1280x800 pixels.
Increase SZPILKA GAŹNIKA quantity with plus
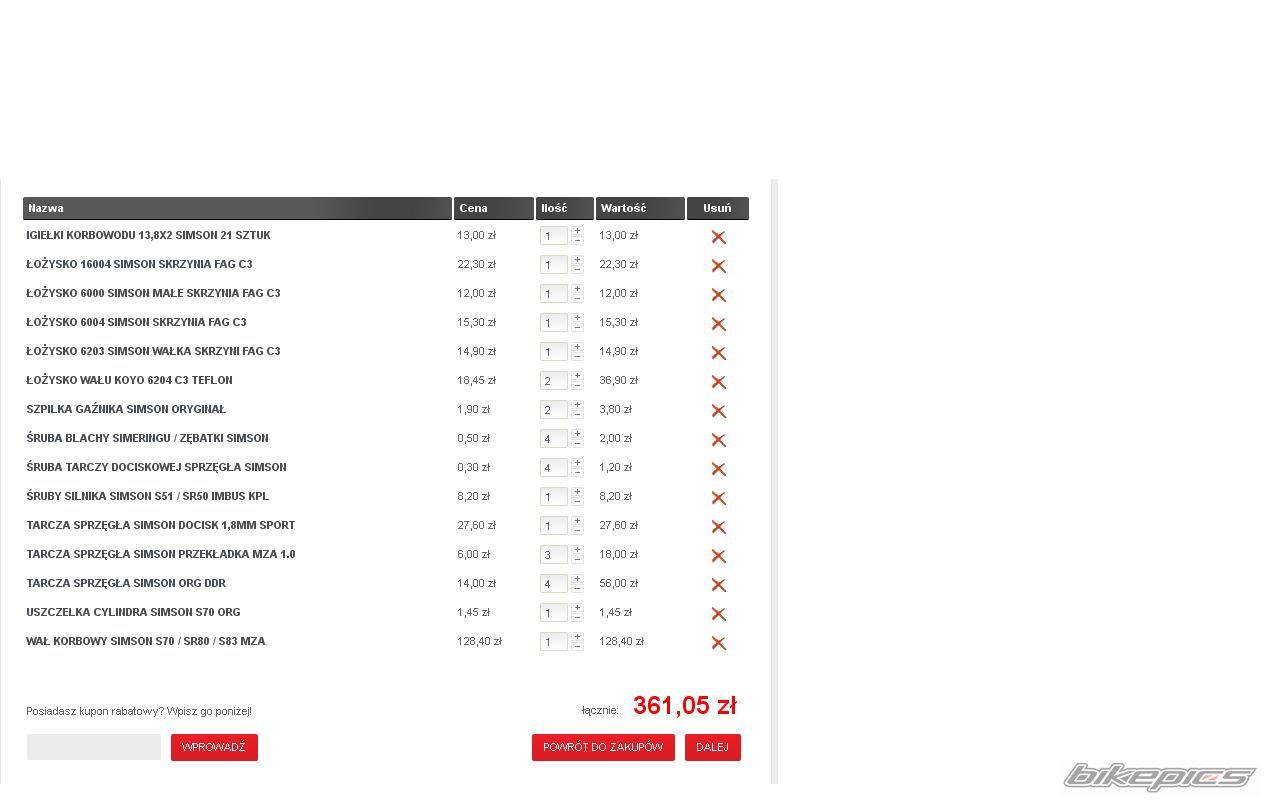(577, 405)
